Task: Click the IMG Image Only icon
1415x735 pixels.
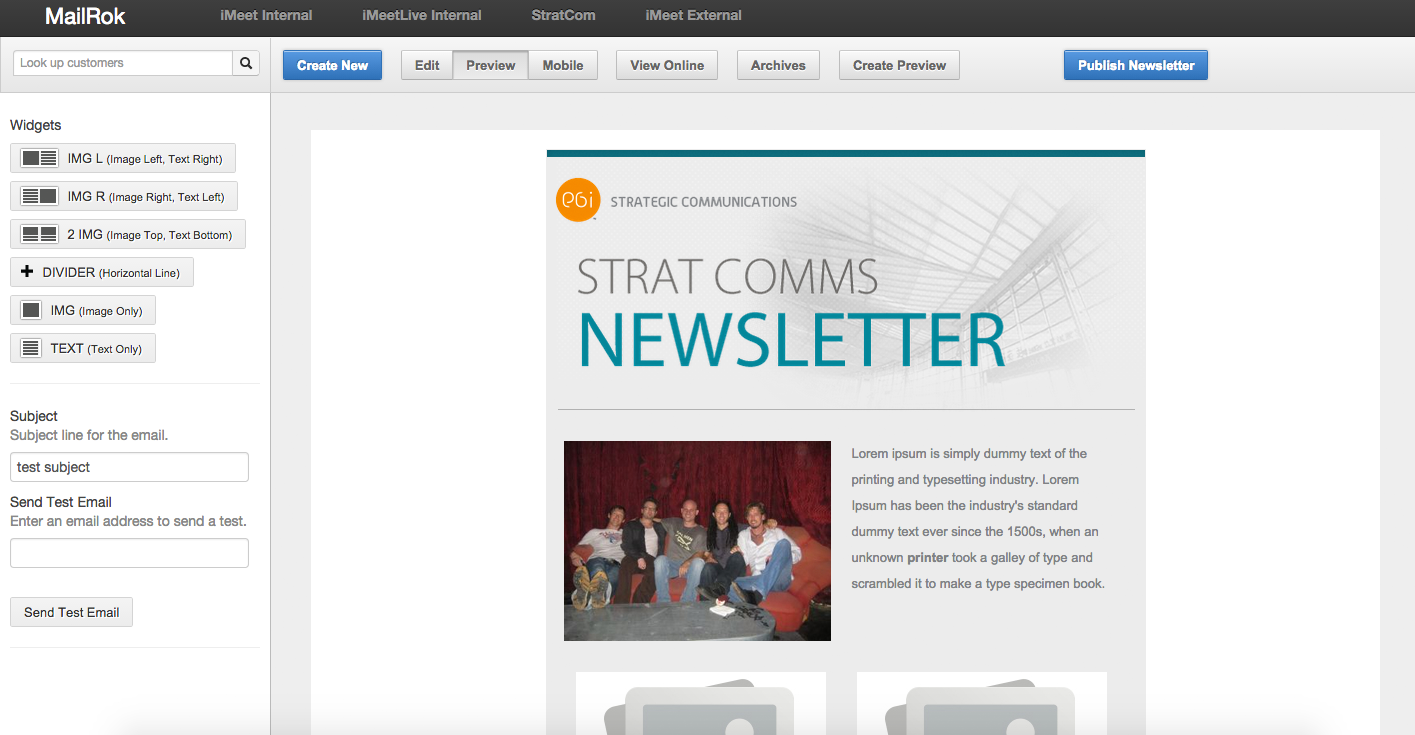Action: [31, 310]
